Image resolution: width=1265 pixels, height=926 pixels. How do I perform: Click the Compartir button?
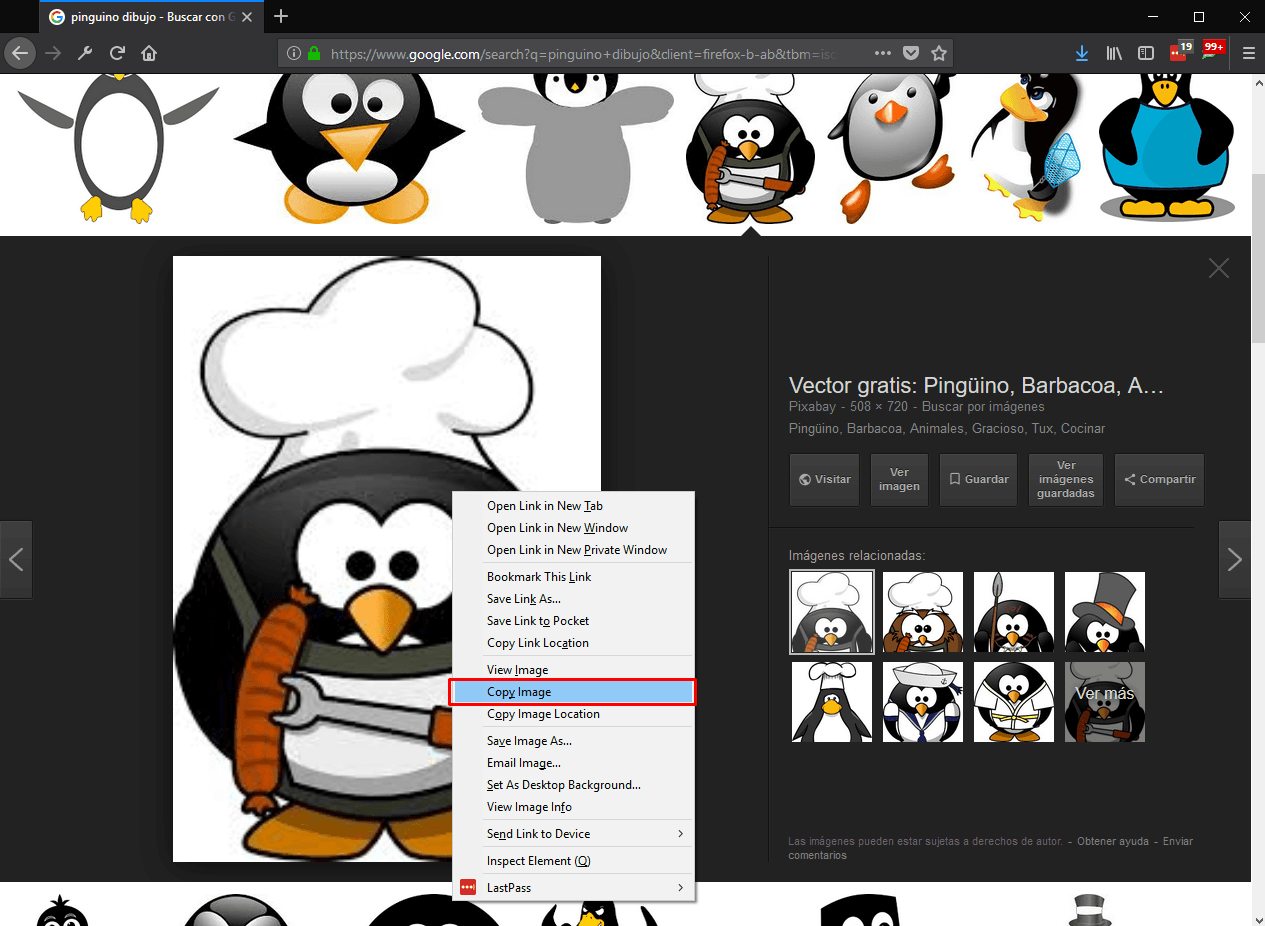pos(1159,480)
